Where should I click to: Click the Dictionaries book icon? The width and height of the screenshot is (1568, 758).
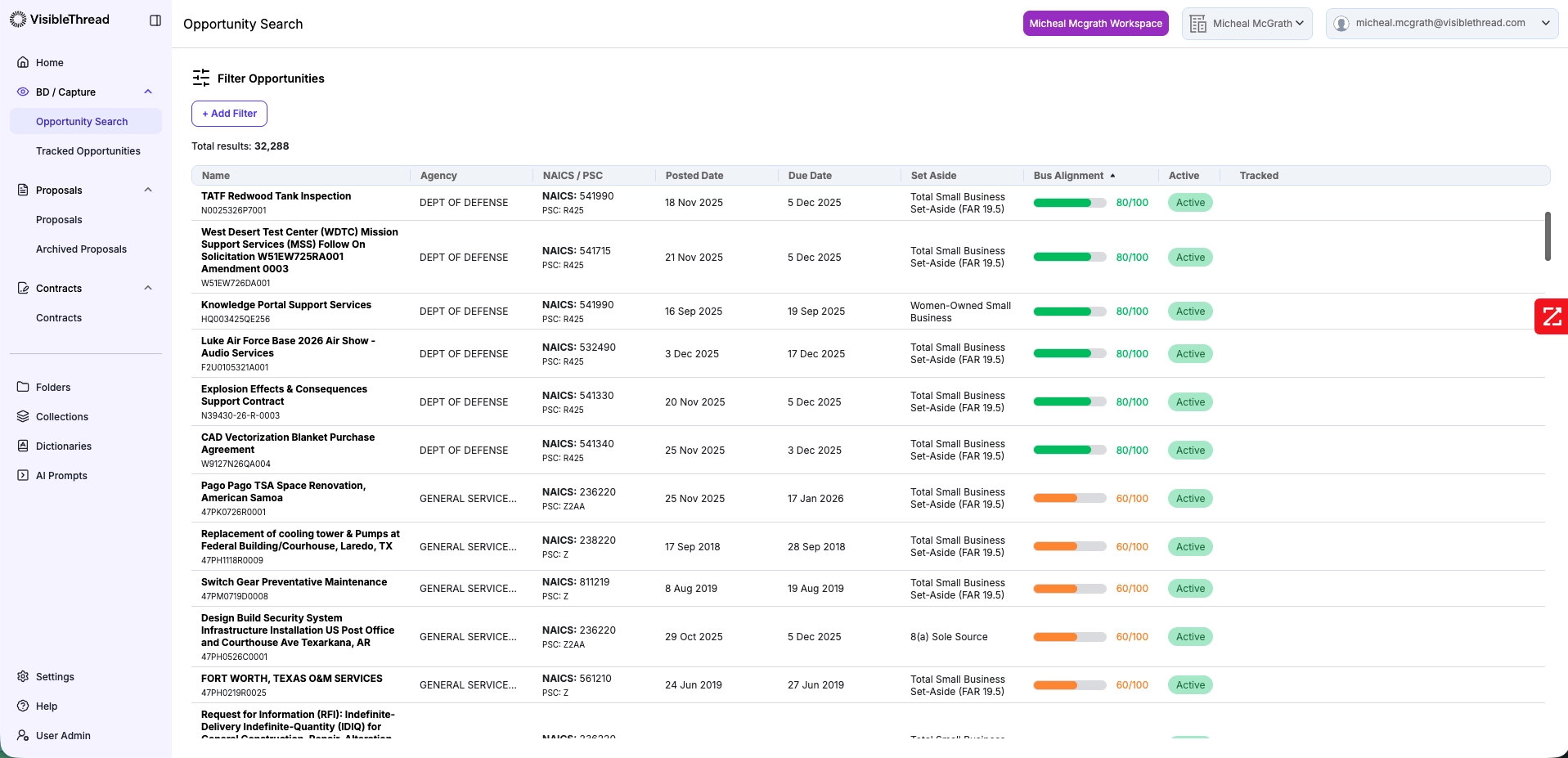23,446
